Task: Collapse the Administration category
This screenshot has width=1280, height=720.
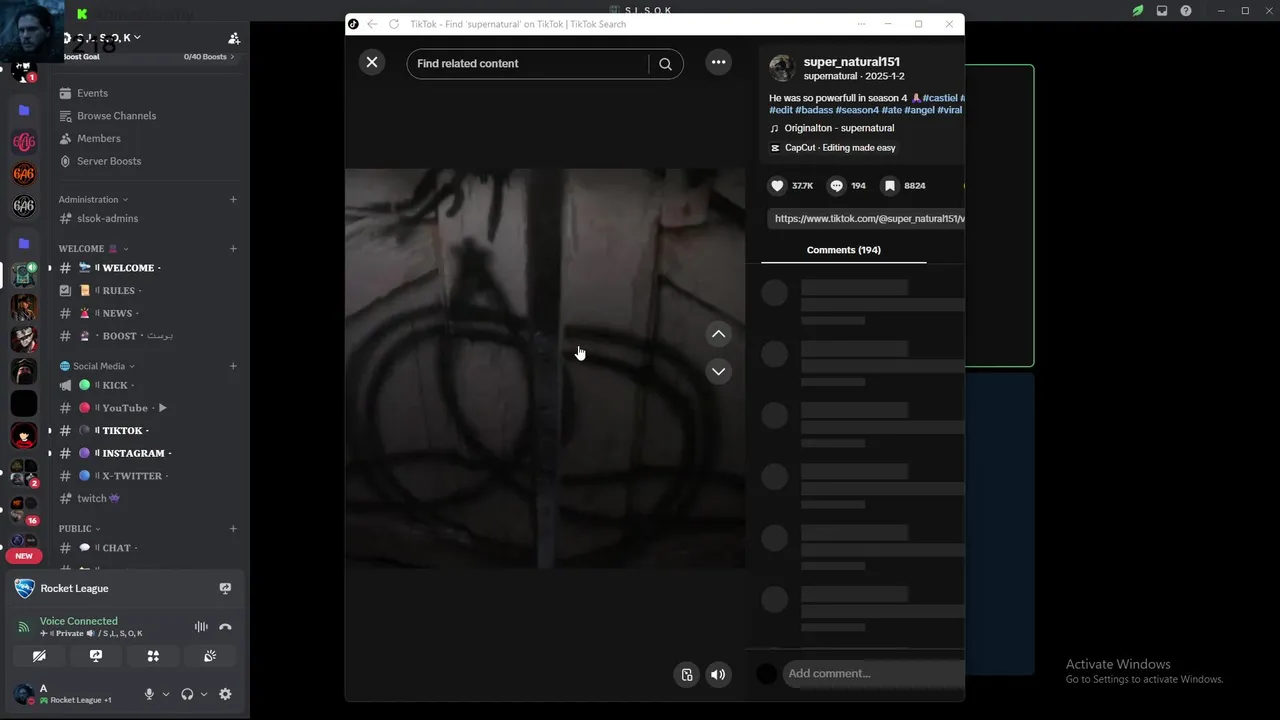Action: point(93,199)
